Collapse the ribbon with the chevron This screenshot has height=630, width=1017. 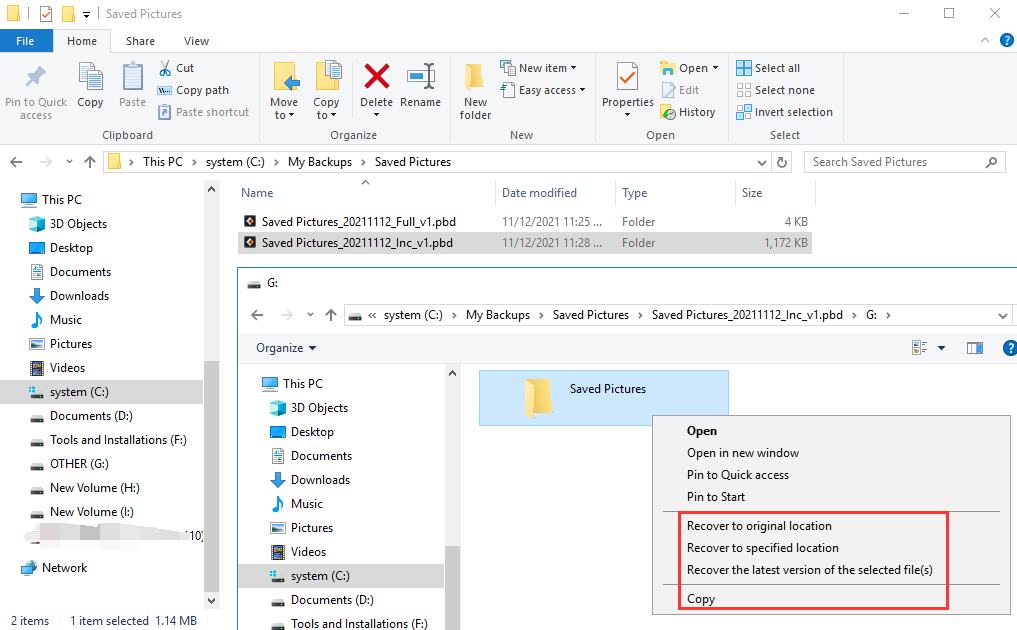click(x=985, y=40)
